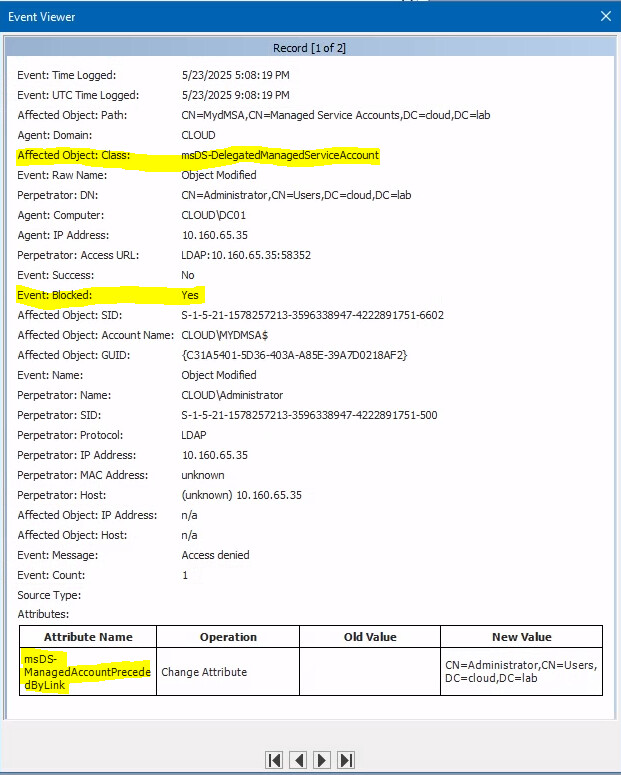Click the New Value column header
This screenshot has width=621, height=775.
coord(521,637)
